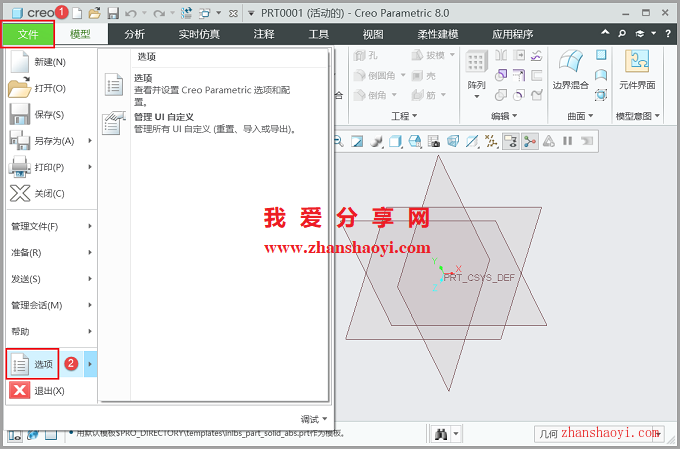
Task: Switch to the 注释 tab
Action: (264, 34)
